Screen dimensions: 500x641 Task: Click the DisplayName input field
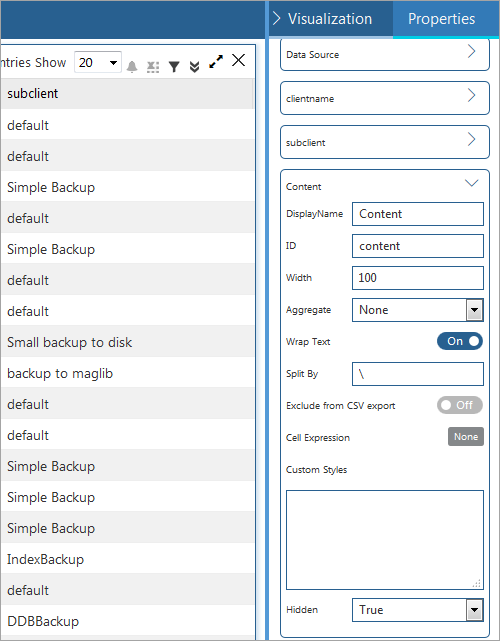click(x=418, y=214)
